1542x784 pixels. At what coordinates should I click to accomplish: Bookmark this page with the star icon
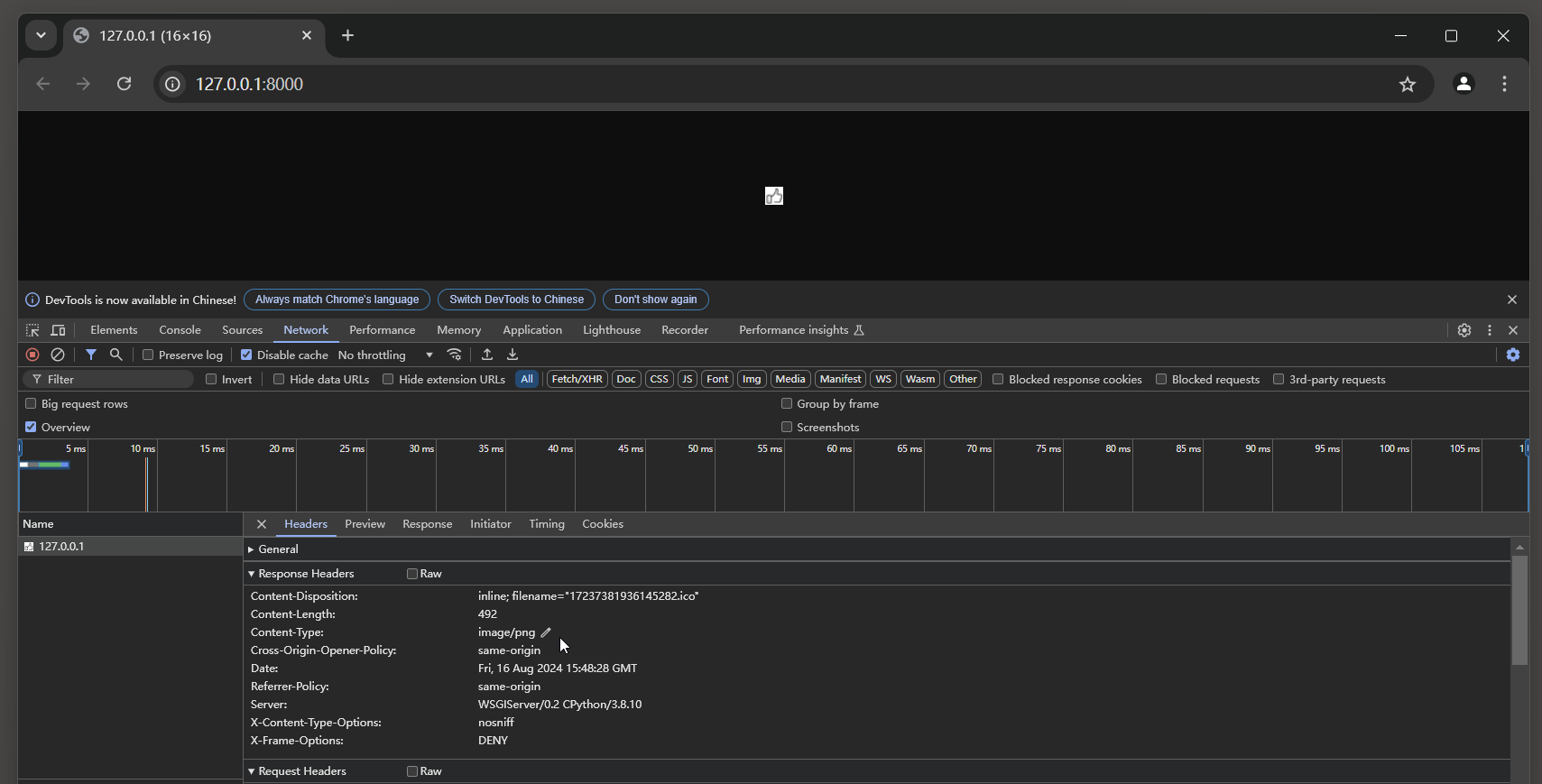click(1408, 84)
